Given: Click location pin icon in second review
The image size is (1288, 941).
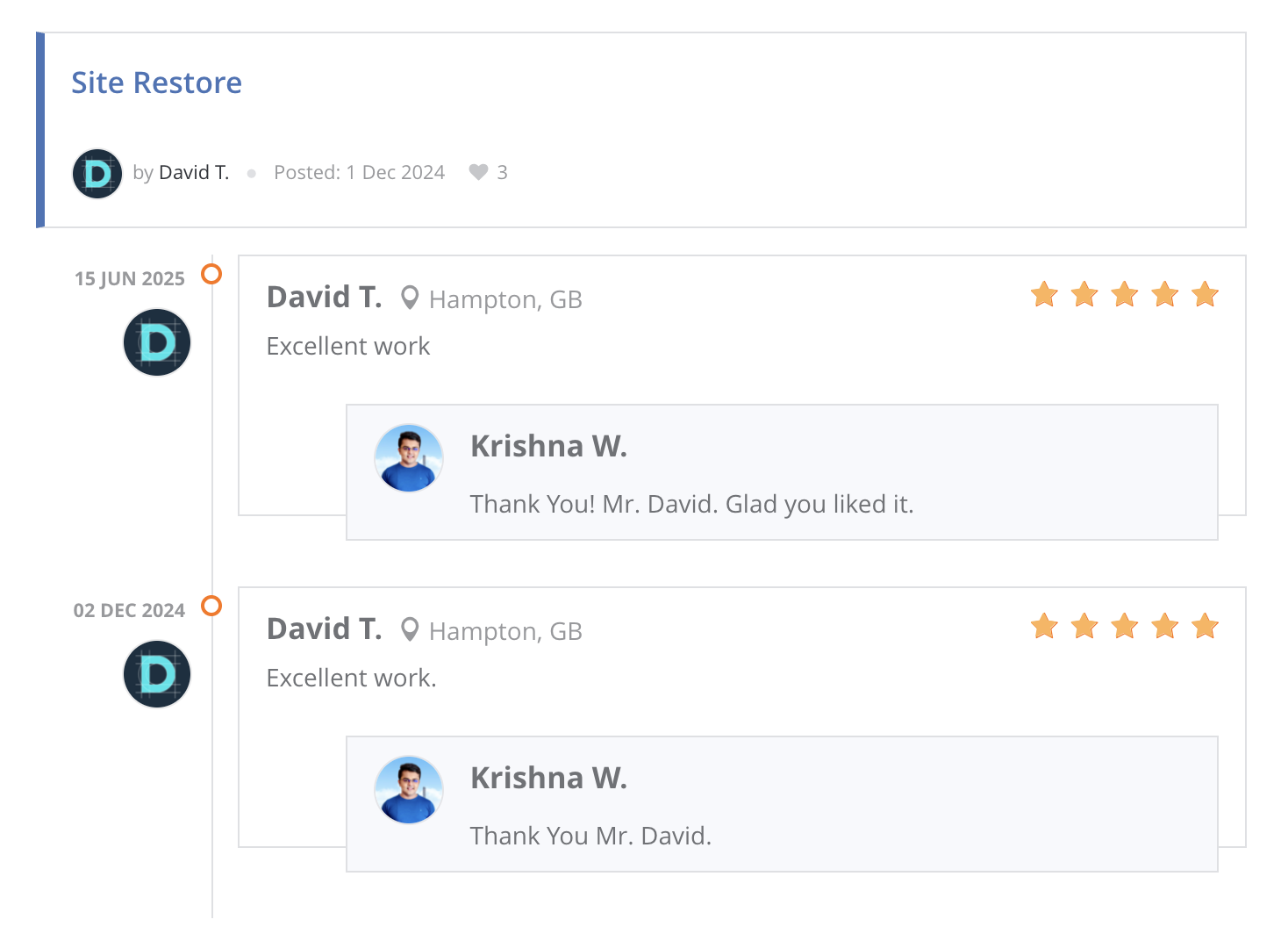Looking at the screenshot, I should click(x=410, y=630).
